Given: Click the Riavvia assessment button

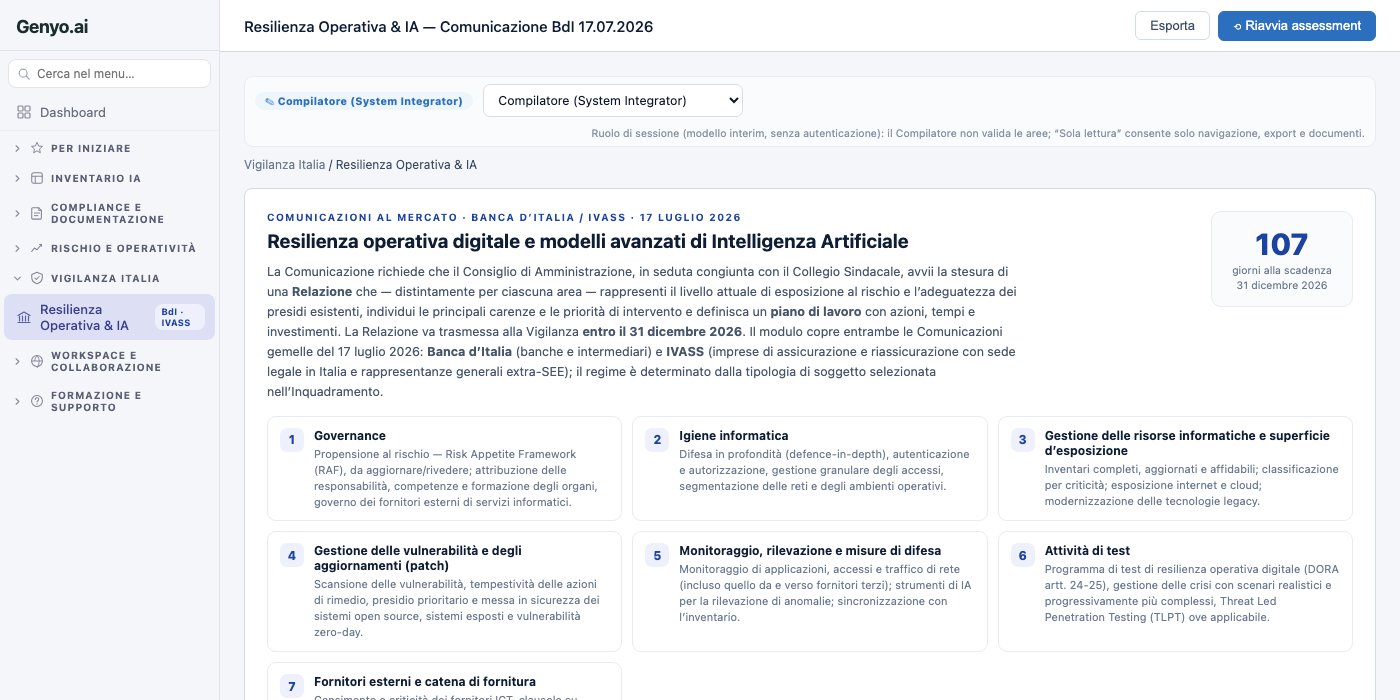Looking at the screenshot, I should [1297, 26].
